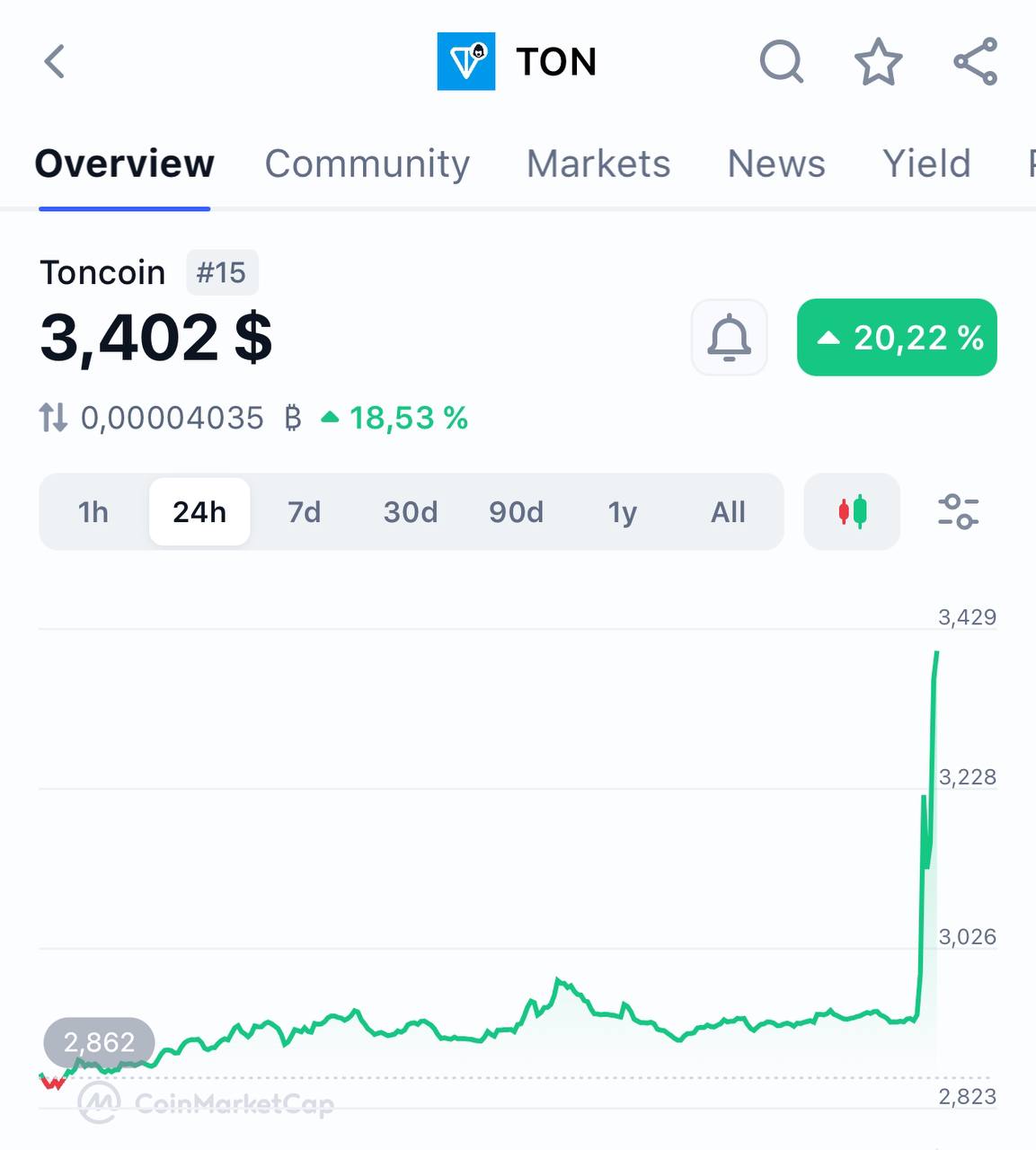Select the 30d timeframe
The width and height of the screenshot is (1036, 1150).
411,512
